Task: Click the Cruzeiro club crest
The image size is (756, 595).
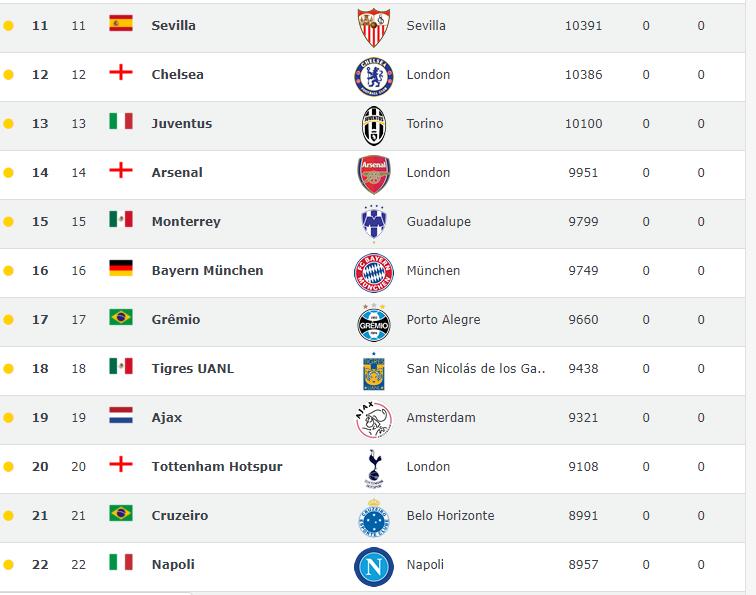Action: [x=374, y=518]
